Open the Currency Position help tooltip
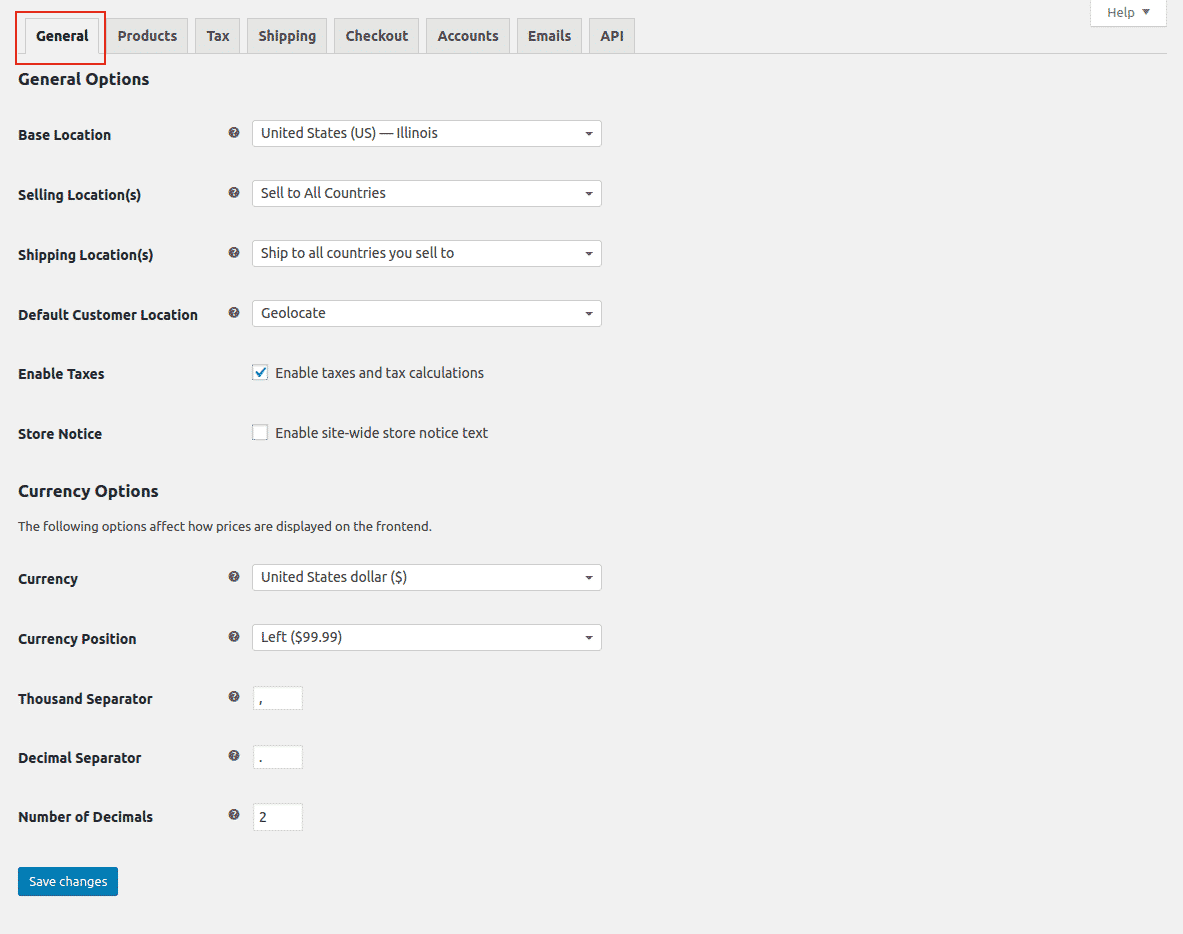1183x934 pixels. [x=234, y=636]
